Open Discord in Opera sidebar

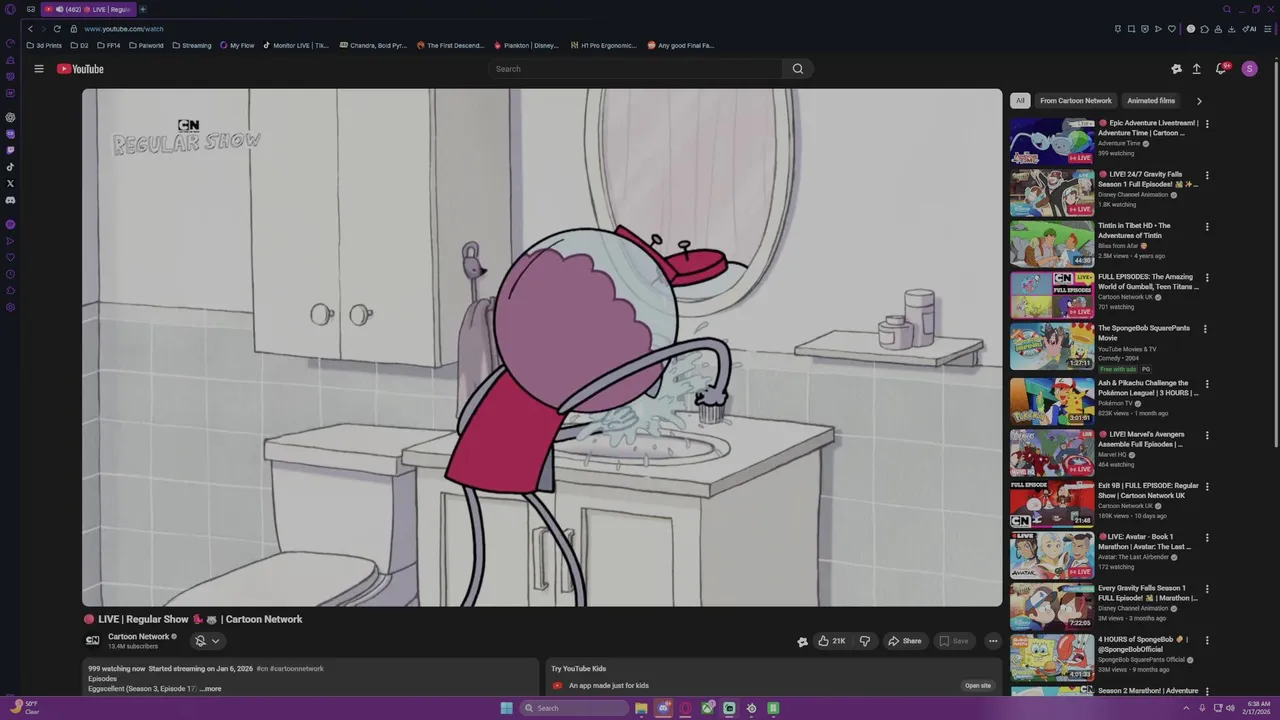coord(10,200)
